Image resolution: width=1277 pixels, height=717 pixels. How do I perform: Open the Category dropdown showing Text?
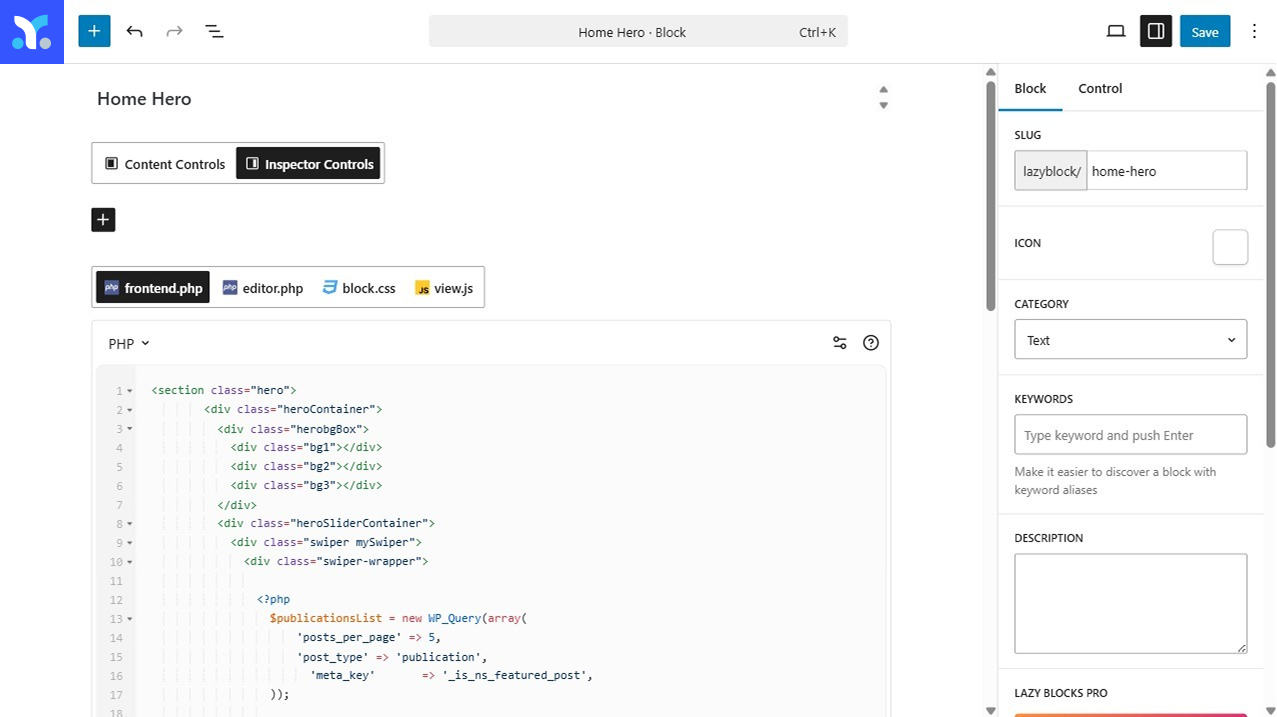click(1130, 340)
